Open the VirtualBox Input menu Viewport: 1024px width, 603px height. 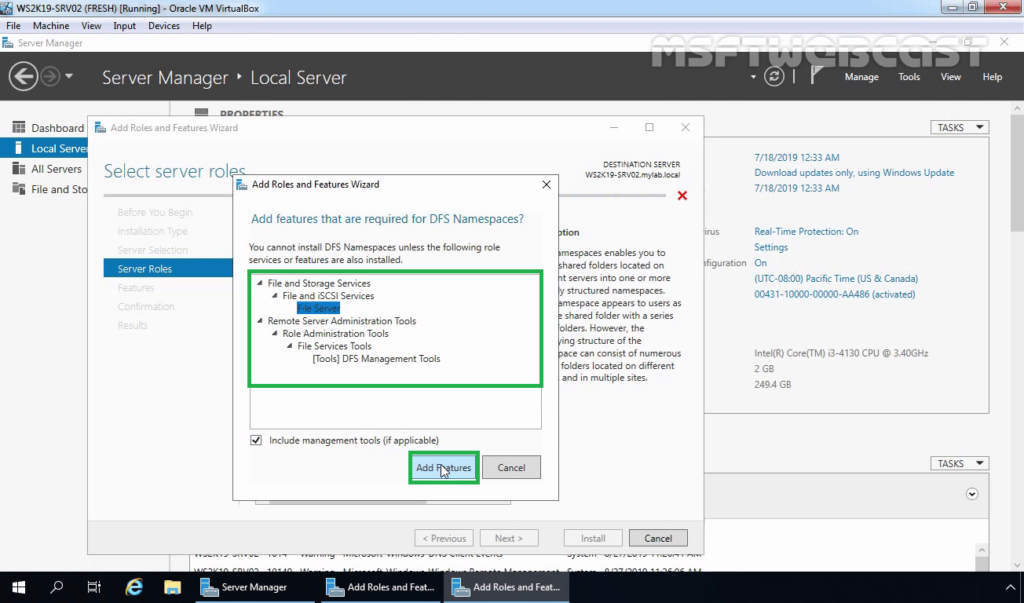pos(124,25)
